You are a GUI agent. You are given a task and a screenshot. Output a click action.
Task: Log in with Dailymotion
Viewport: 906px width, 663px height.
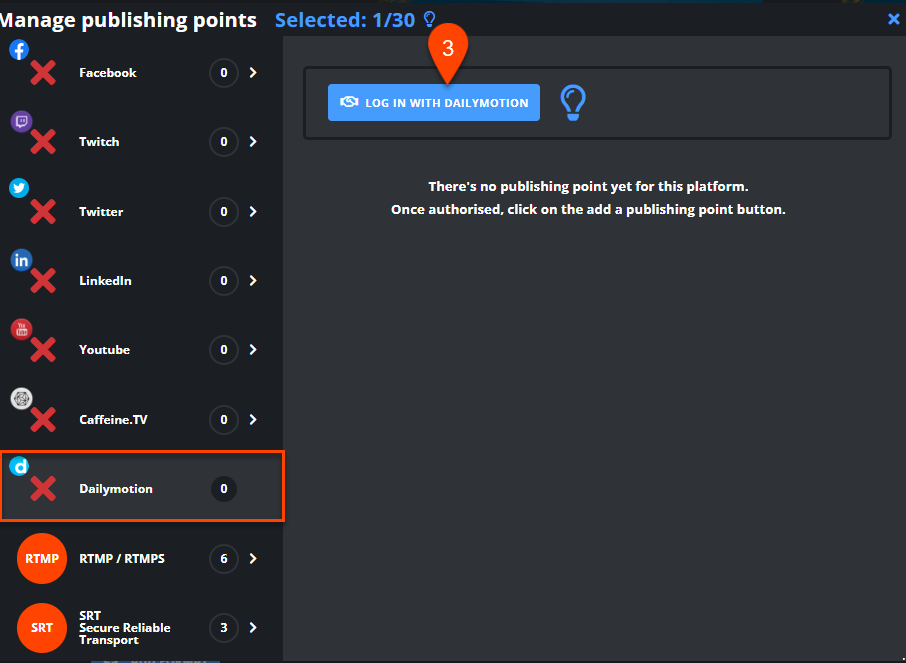[x=434, y=103]
